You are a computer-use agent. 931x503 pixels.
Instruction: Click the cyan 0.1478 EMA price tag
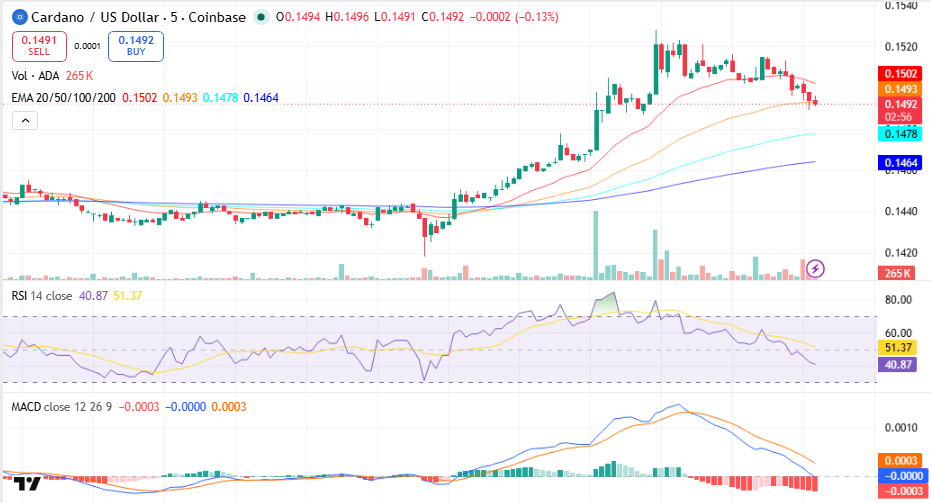point(900,134)
